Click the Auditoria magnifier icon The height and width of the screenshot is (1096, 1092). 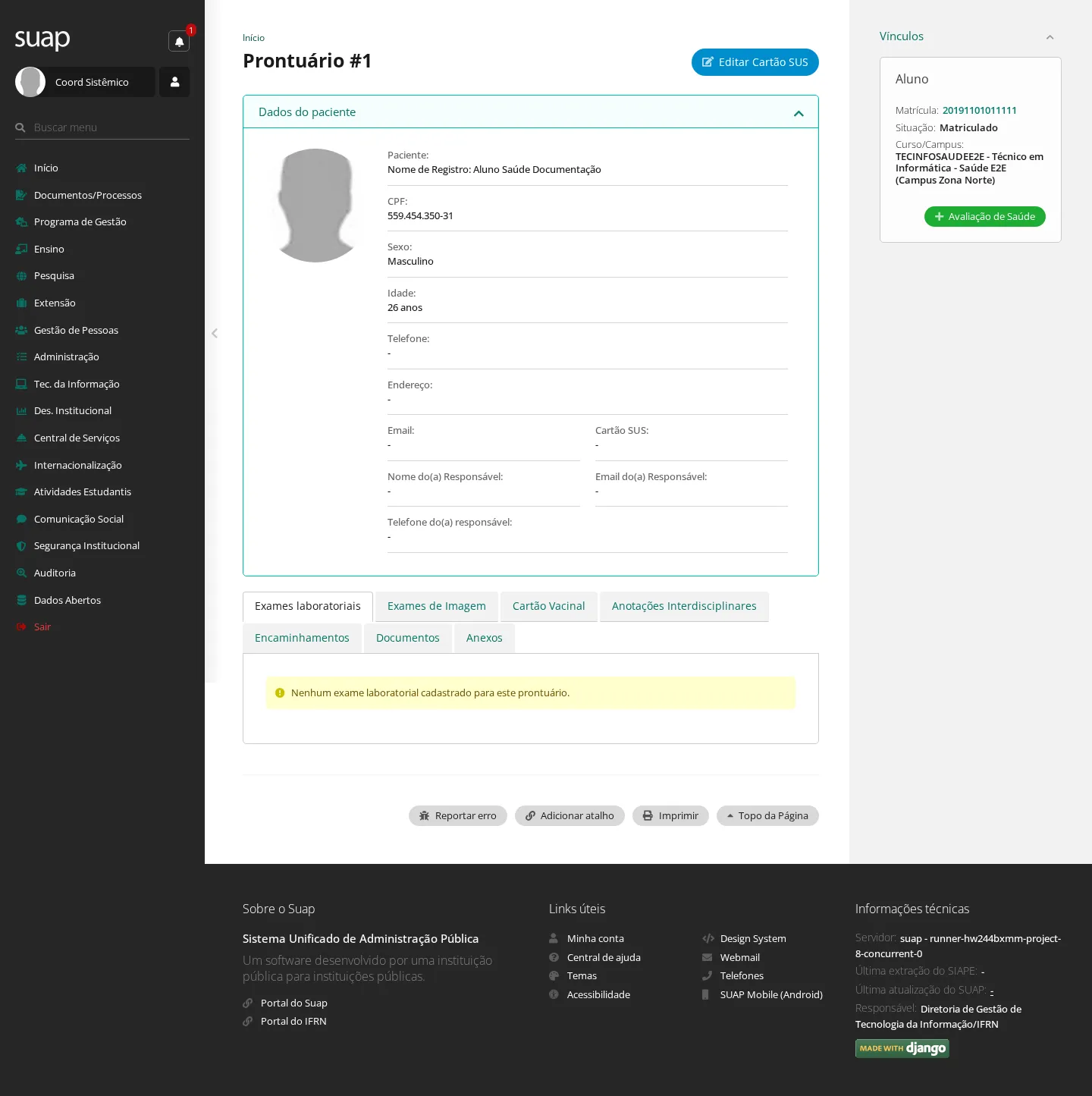tap(21, 573)
